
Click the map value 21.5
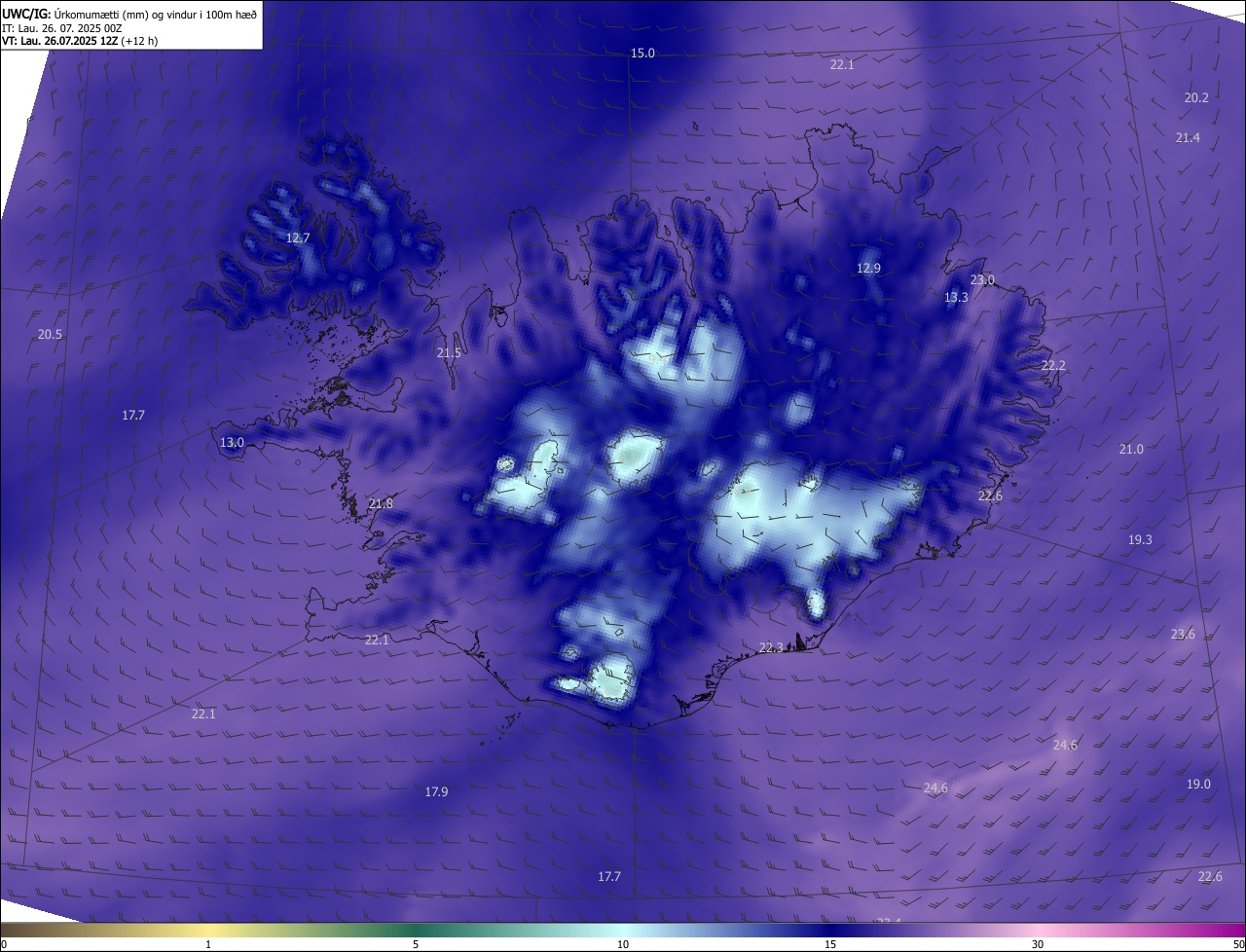click(x=449, y=353)
